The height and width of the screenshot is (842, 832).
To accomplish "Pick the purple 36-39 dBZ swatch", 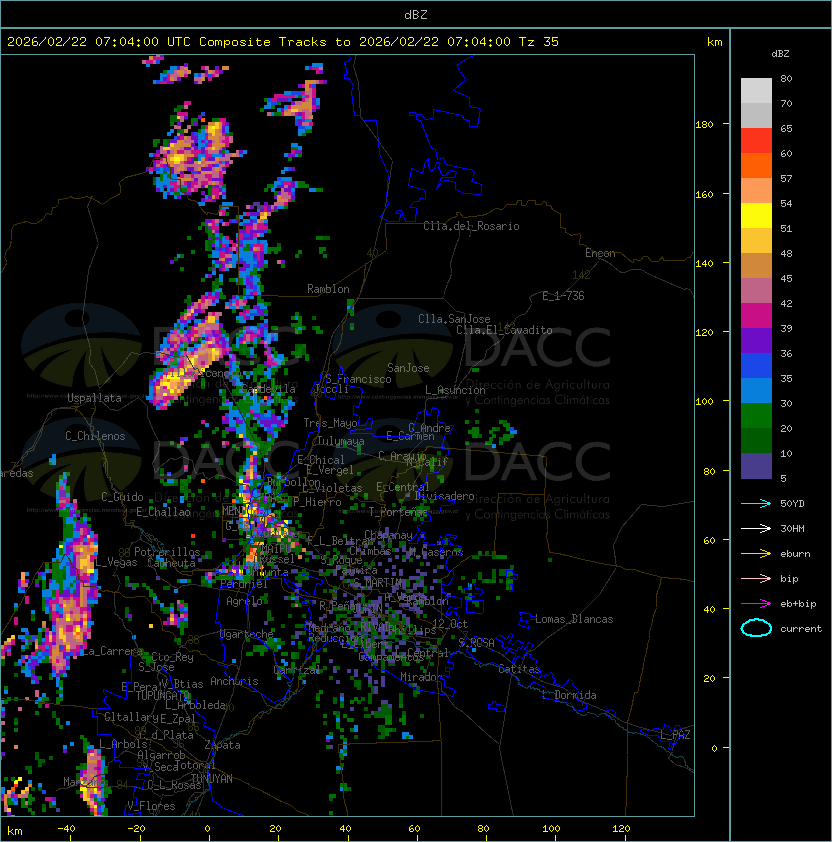I will (756, 341).
